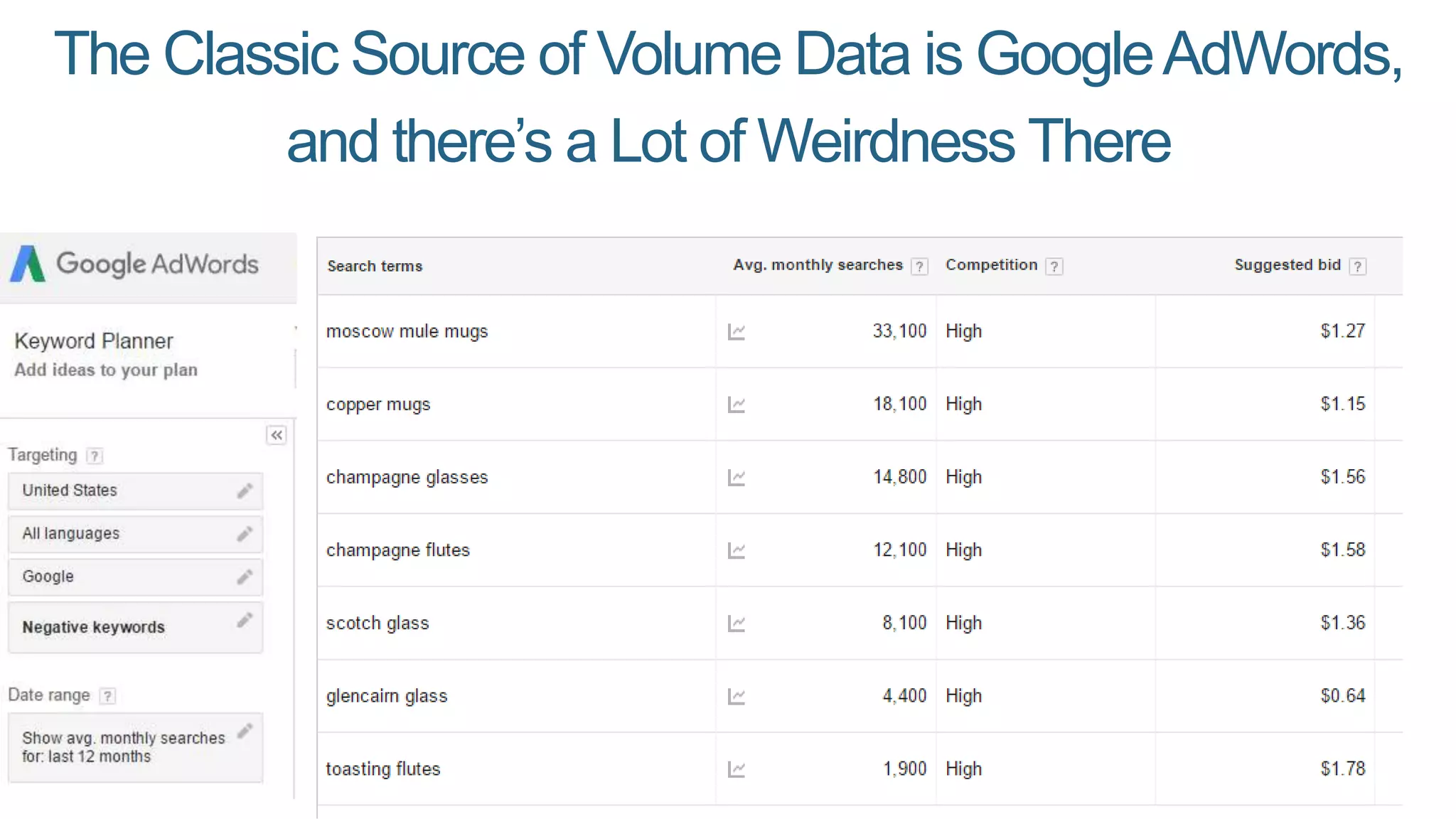The height and width of the screenshot is (819, 1456).
Task: Open the Negative keywords box
Action: point(135,627)
